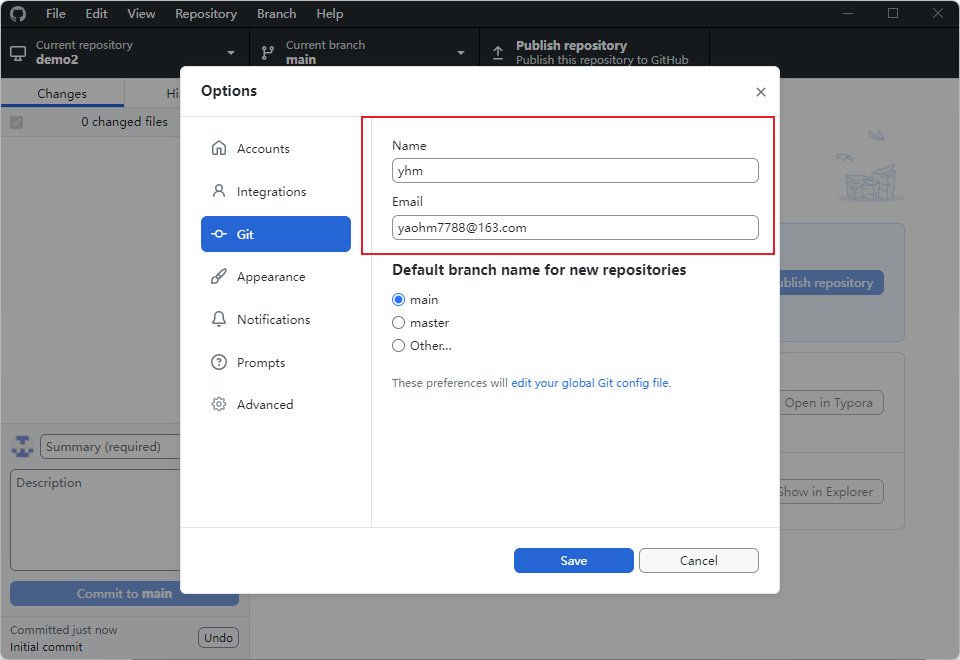The height and width of the screenshot is (660, 960).
Task: Click the GitHub logo in title bar
Action: pyautogui.click(x=18, y=14)
